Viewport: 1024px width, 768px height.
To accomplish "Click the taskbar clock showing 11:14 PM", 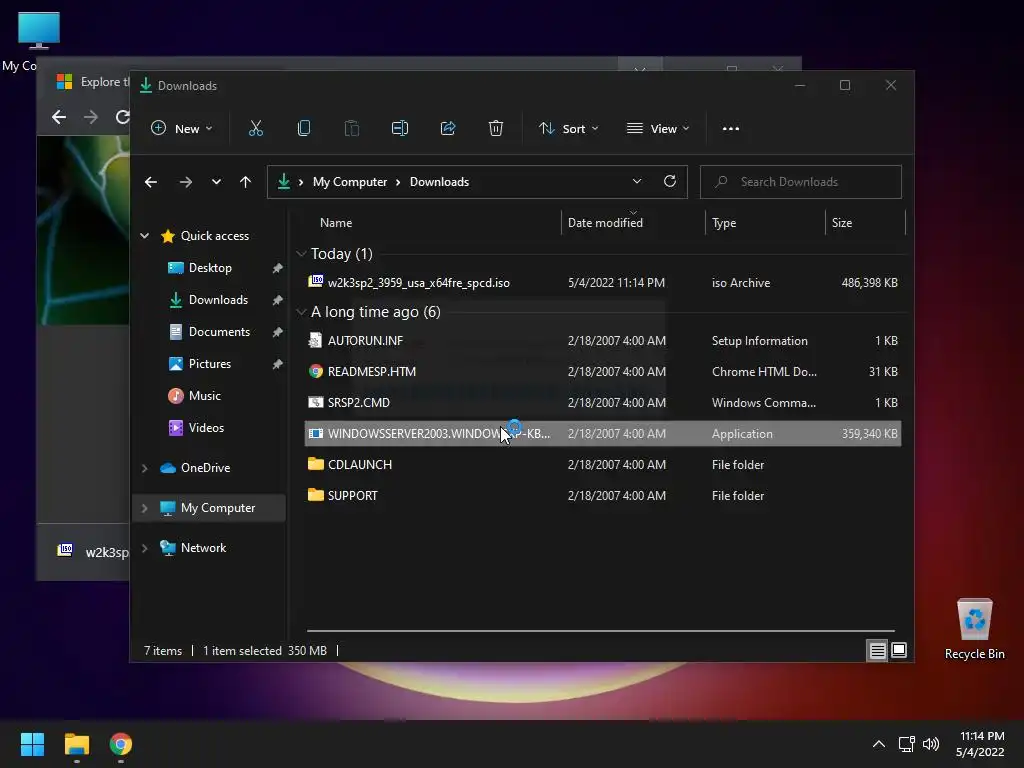I will coord(980,744).
